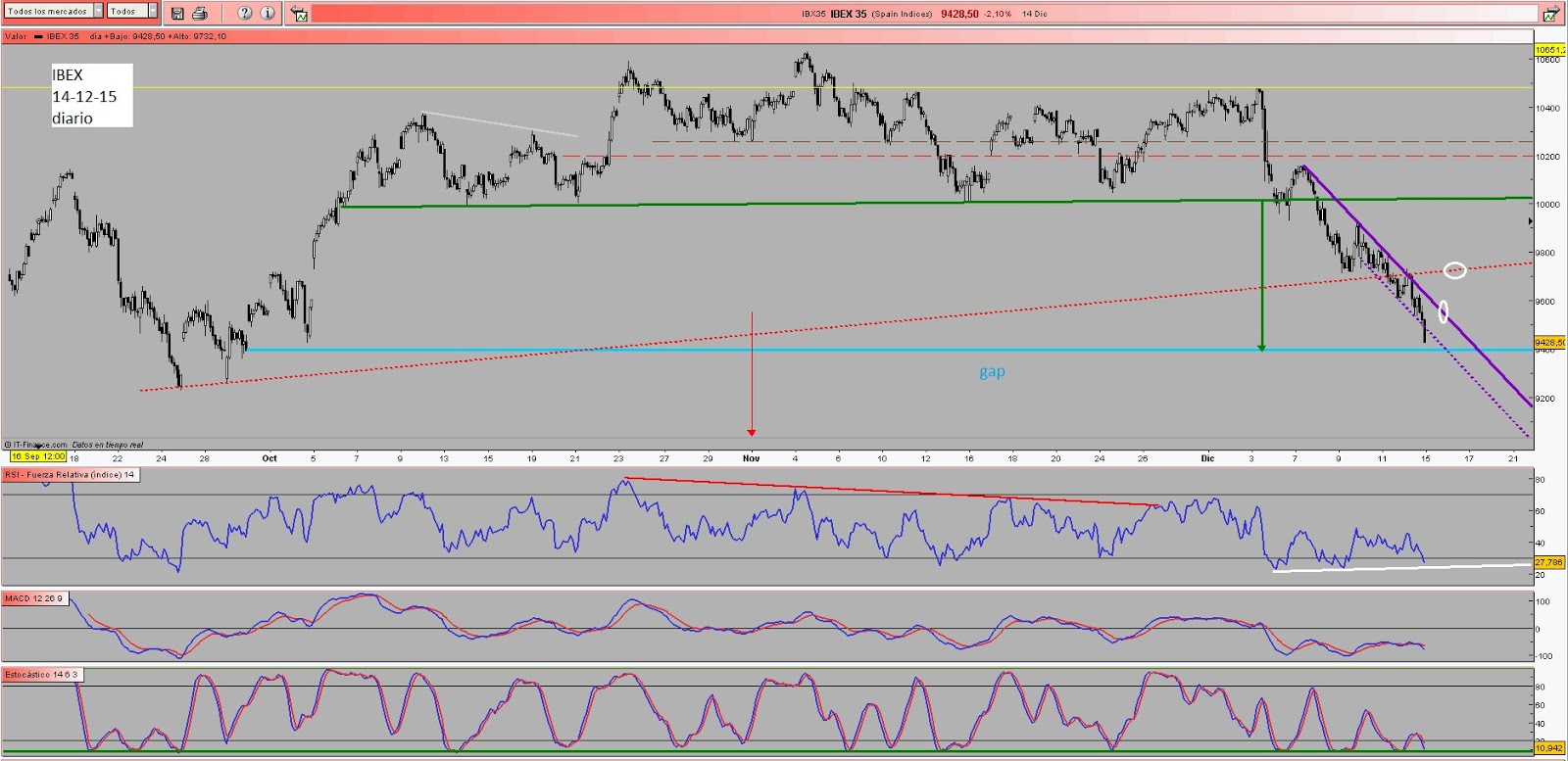This screenshot has width=1568, height=761.
Task: Click the '16 Sep 12:00' yellow date marker
Action: [x=38, y=456]
